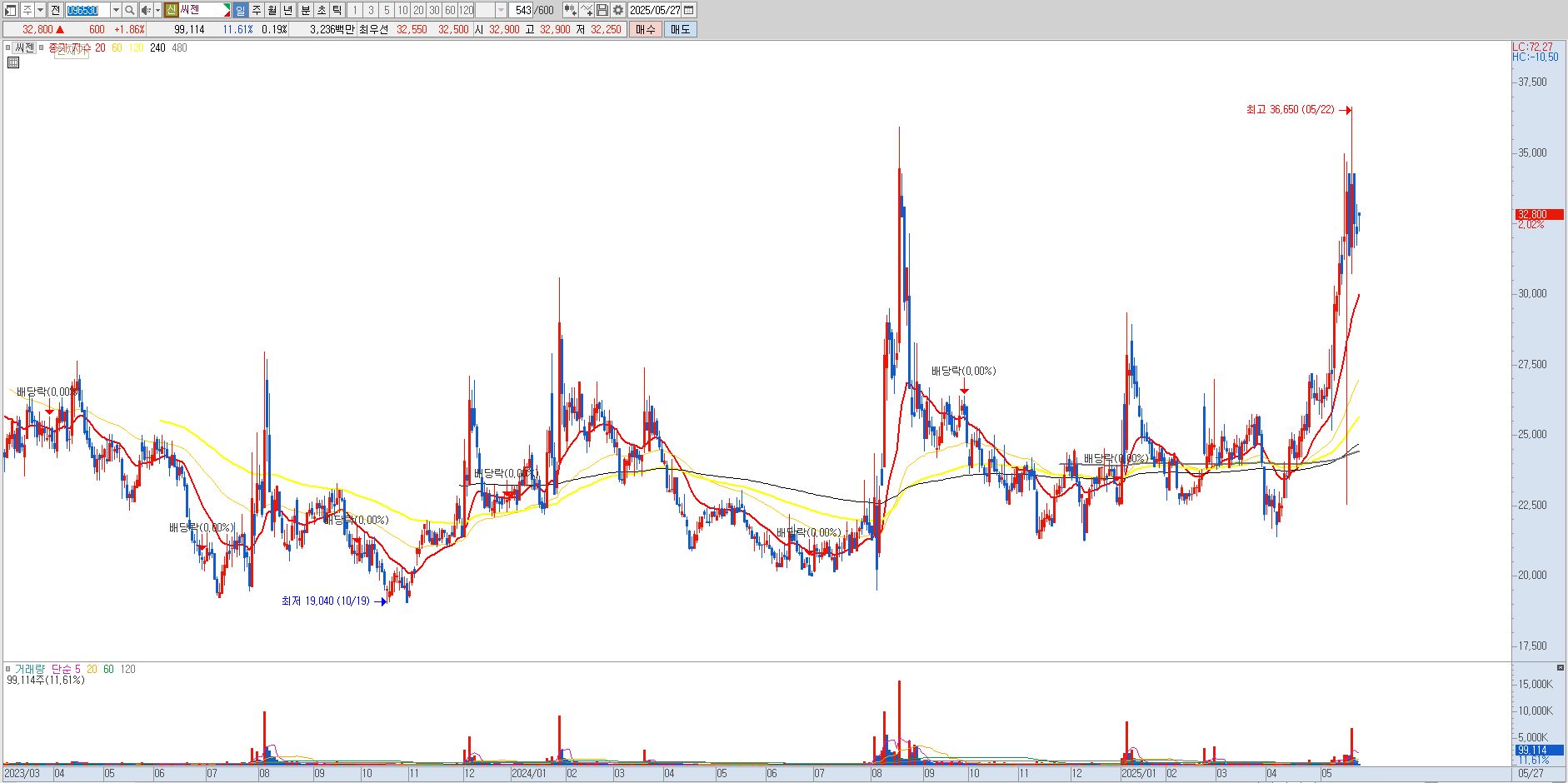Click the yellow 120 moving average legend
This screenshot has width=1568, height=783.
pyautogui.click(x=136, y=47)
